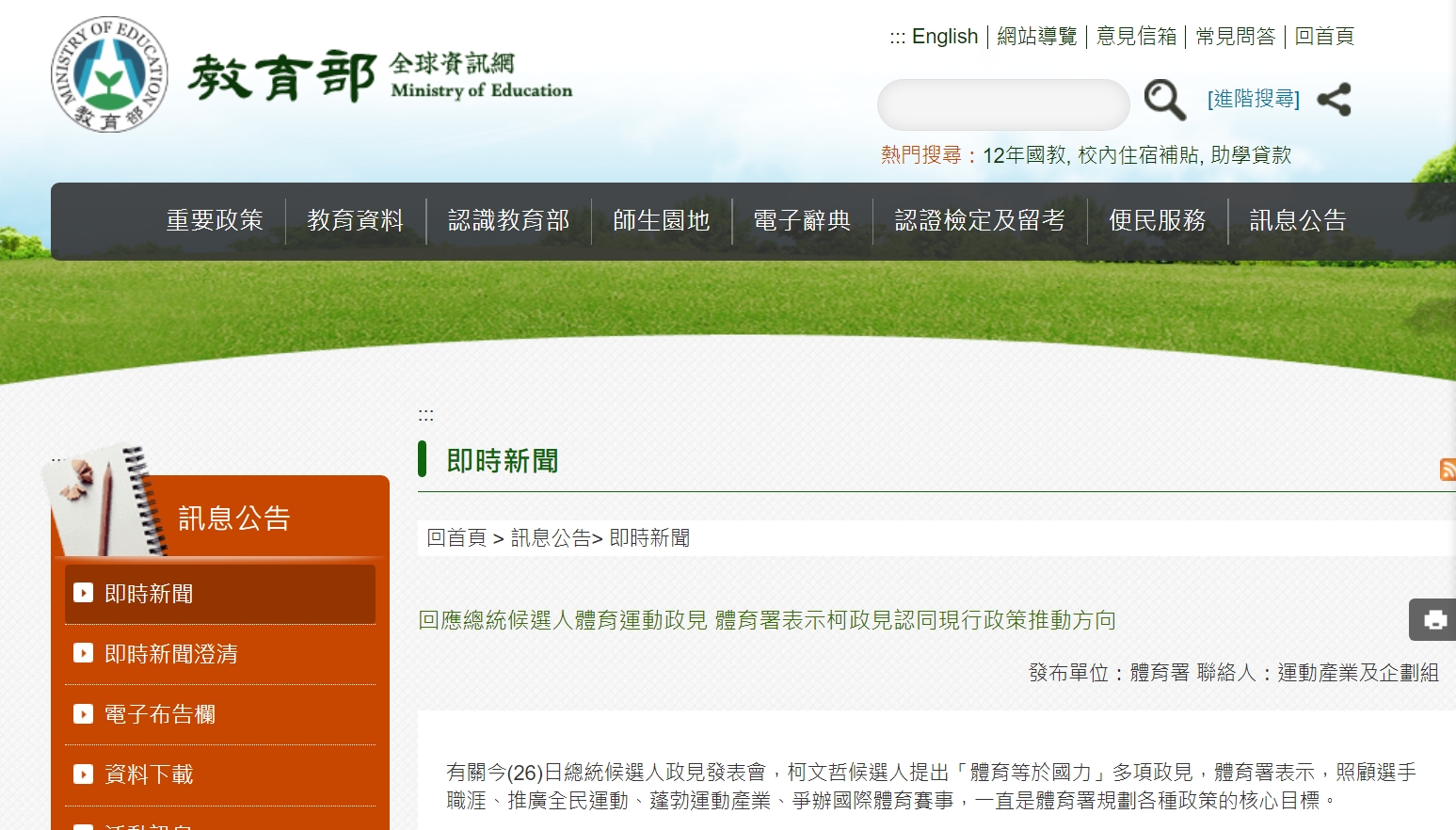Open the 意見信箱 link

tap(1136, 37)
